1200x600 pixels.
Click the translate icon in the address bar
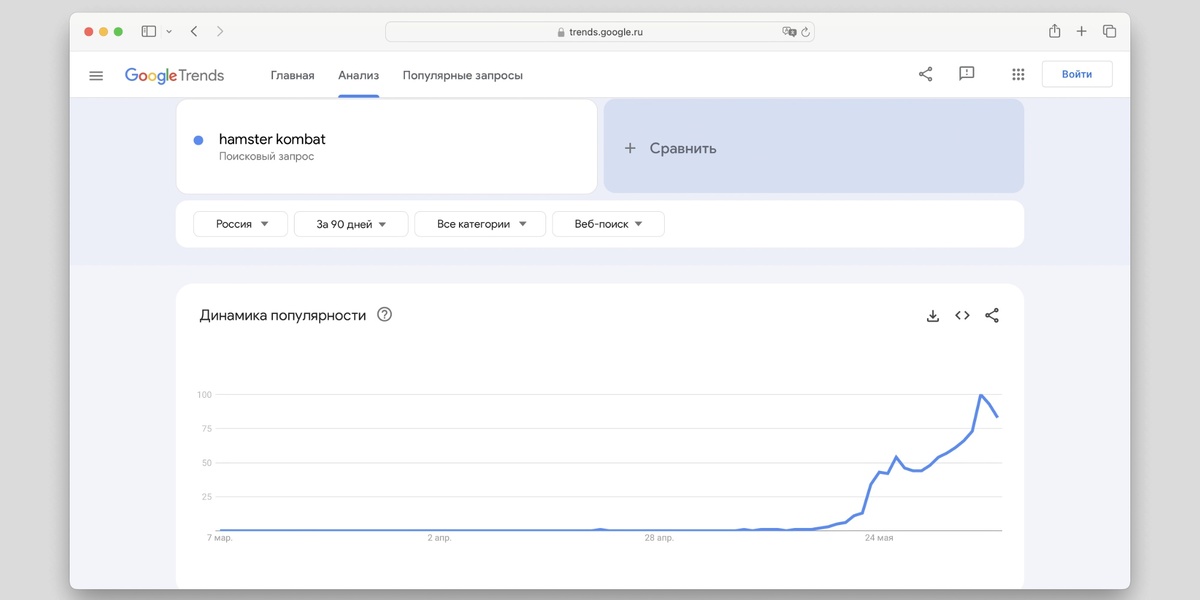[x=789, y=31]
